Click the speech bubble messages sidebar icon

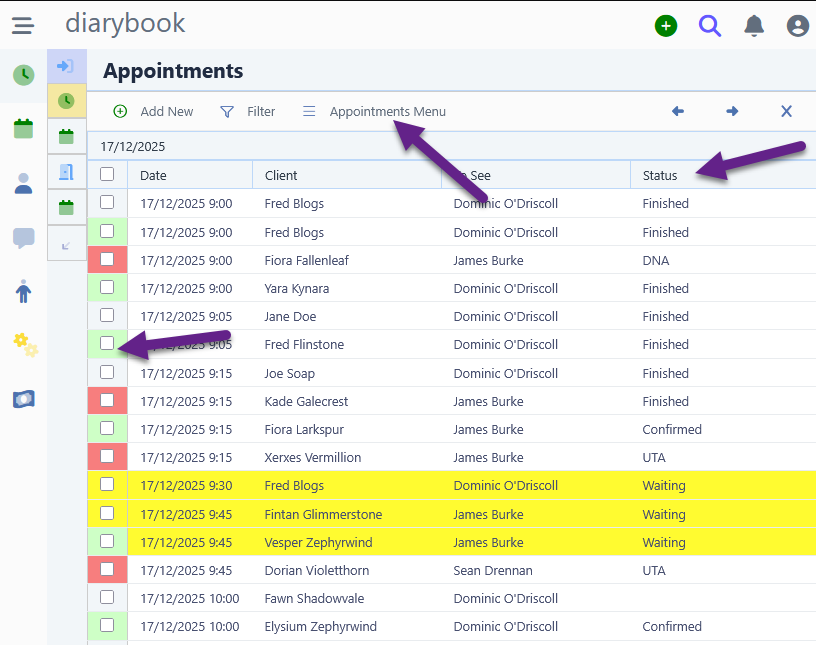tap(23, 238)
